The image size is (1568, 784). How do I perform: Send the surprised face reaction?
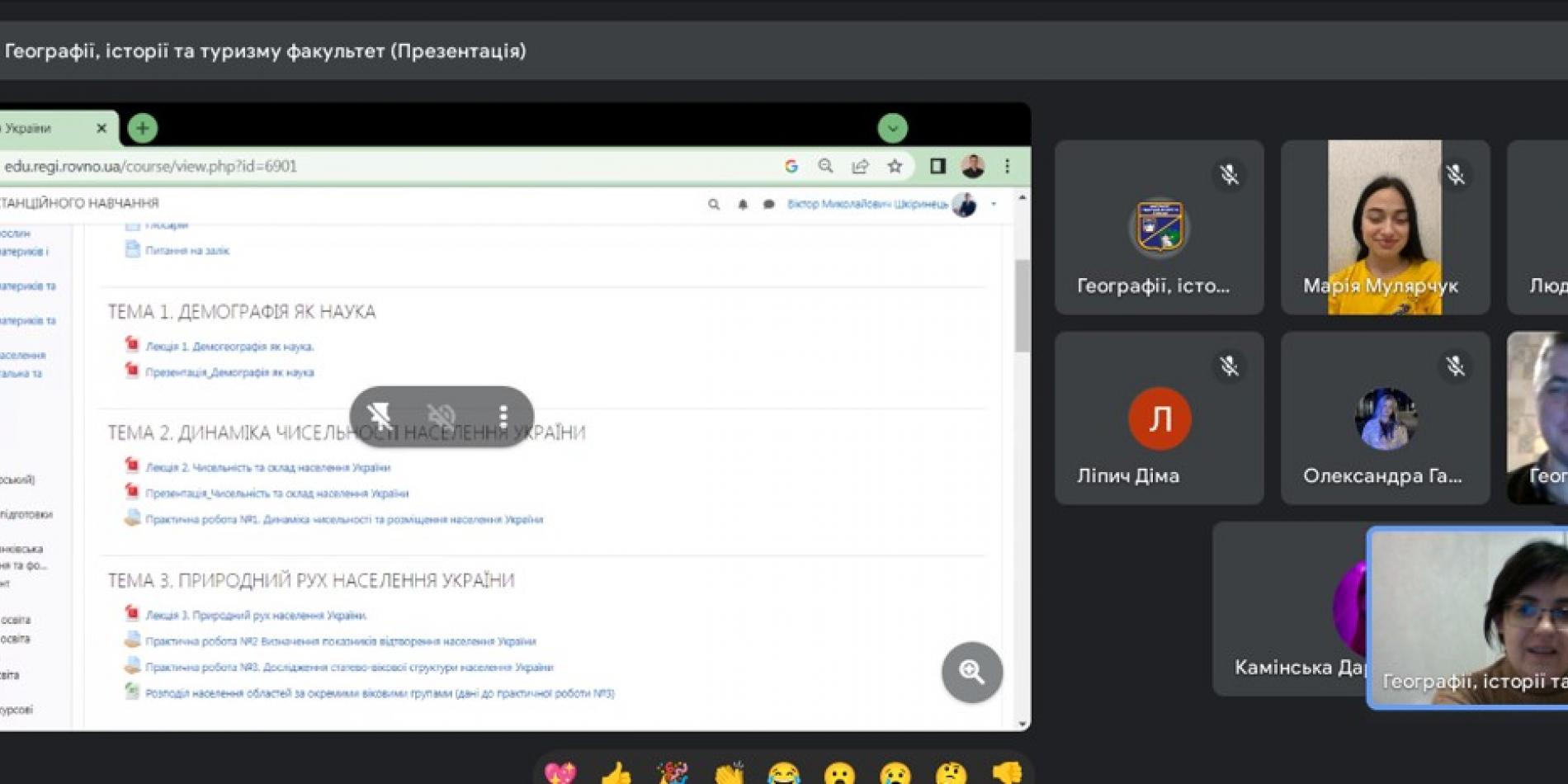(839, 774)
